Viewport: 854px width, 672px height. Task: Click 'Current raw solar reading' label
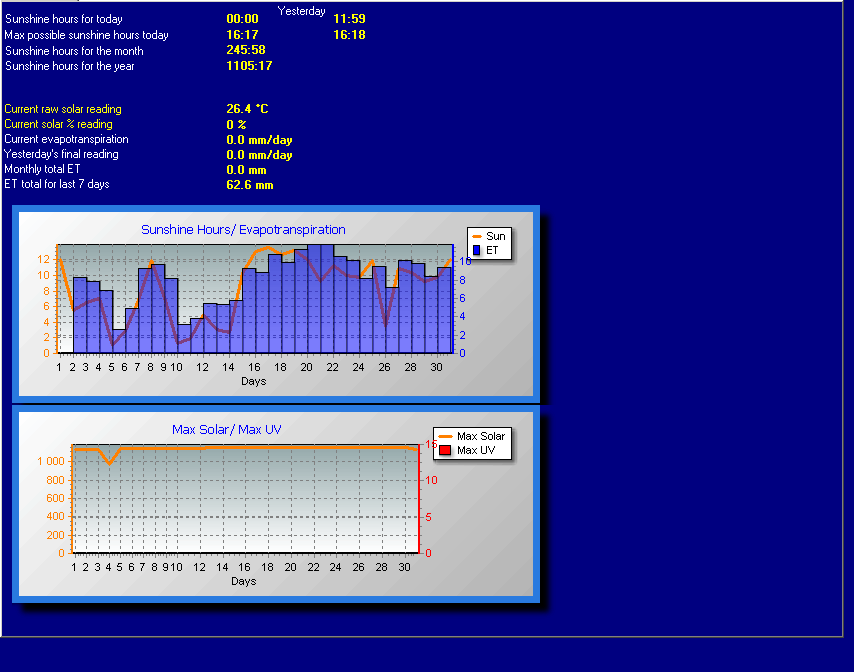coord(63,109)
